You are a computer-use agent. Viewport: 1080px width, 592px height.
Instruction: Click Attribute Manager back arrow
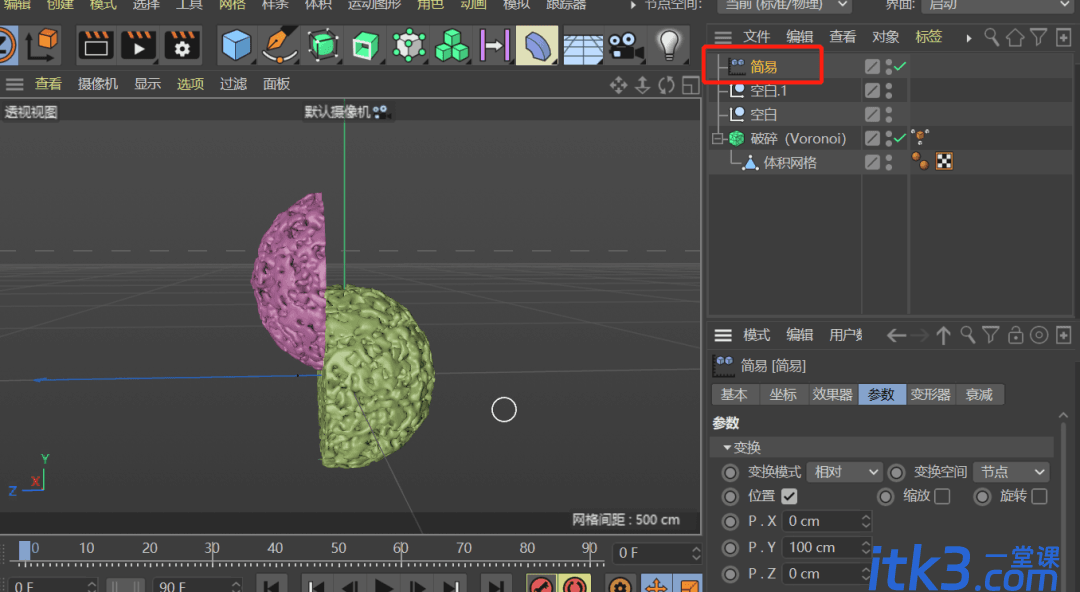pos(895,336)
